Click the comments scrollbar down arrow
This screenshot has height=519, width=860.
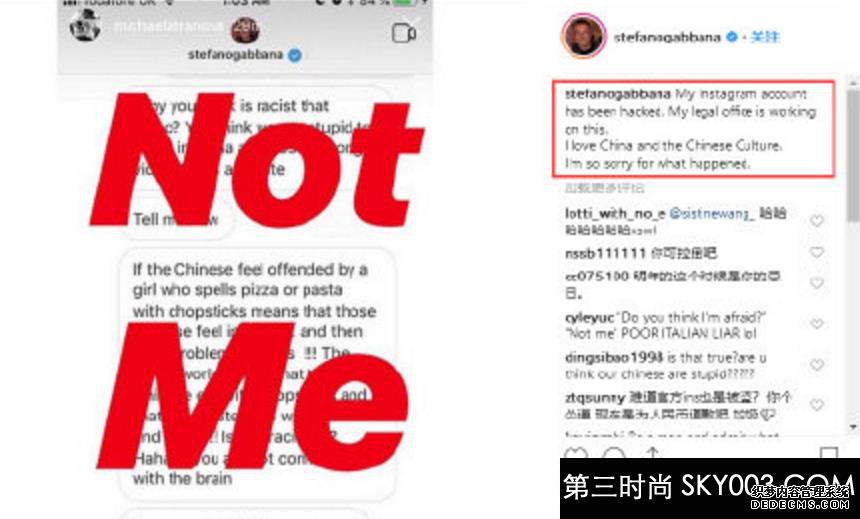click(853, 426)
